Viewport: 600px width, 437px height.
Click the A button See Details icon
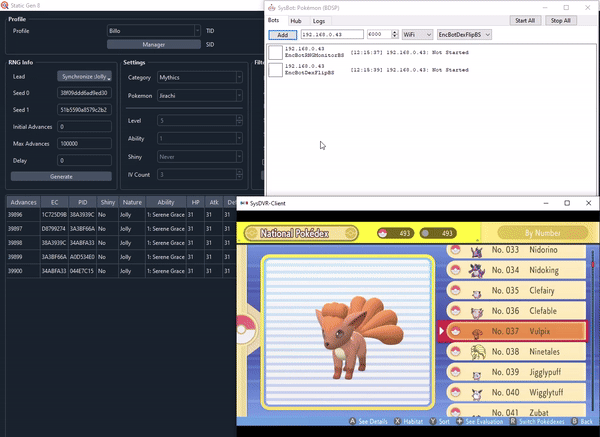point(353,421)
